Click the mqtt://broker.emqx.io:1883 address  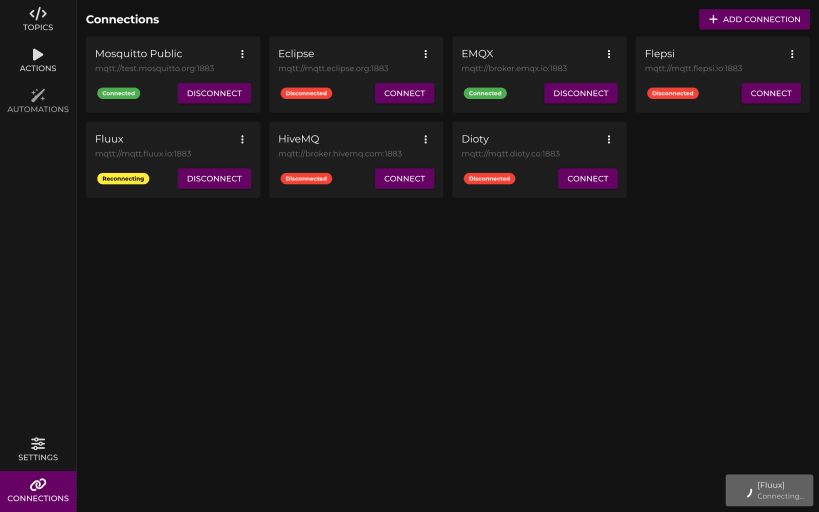click(514, 68)
